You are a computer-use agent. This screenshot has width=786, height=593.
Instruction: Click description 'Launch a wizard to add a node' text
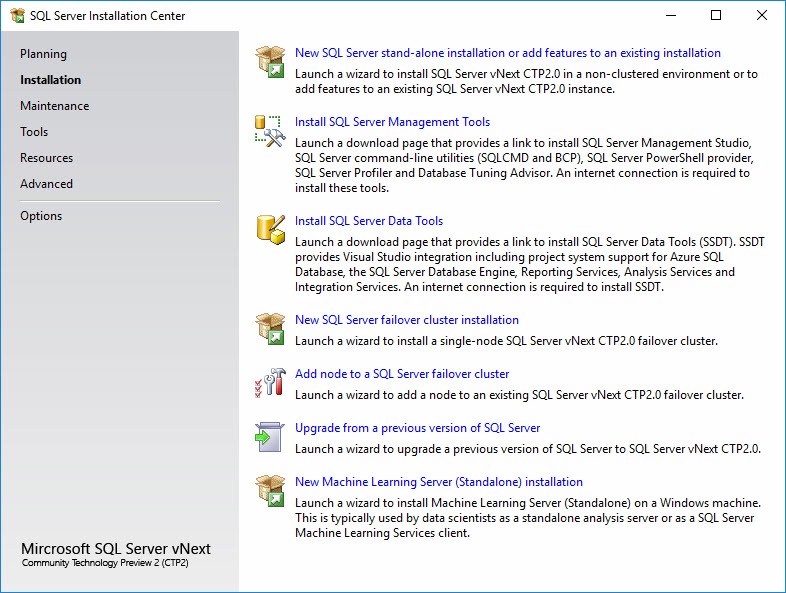click(519, 395)
